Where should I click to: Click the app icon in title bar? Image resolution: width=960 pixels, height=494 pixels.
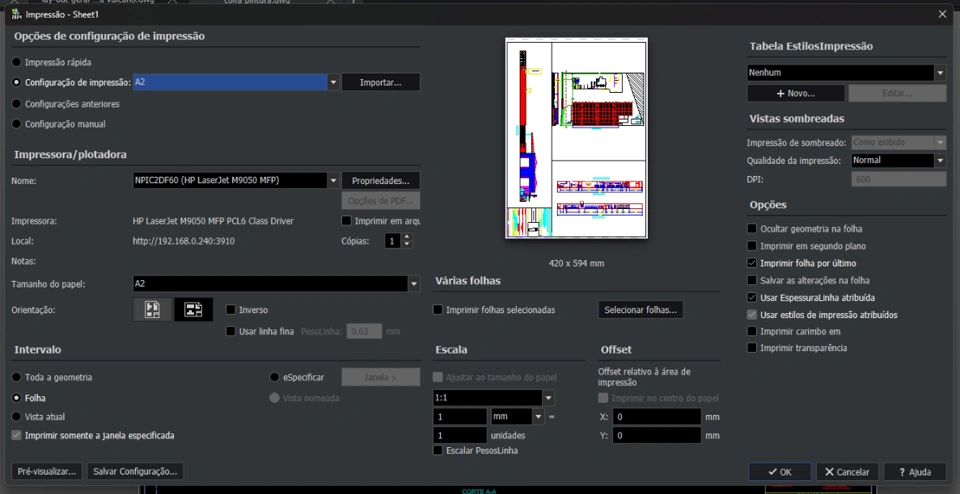(x=16, y=14)
